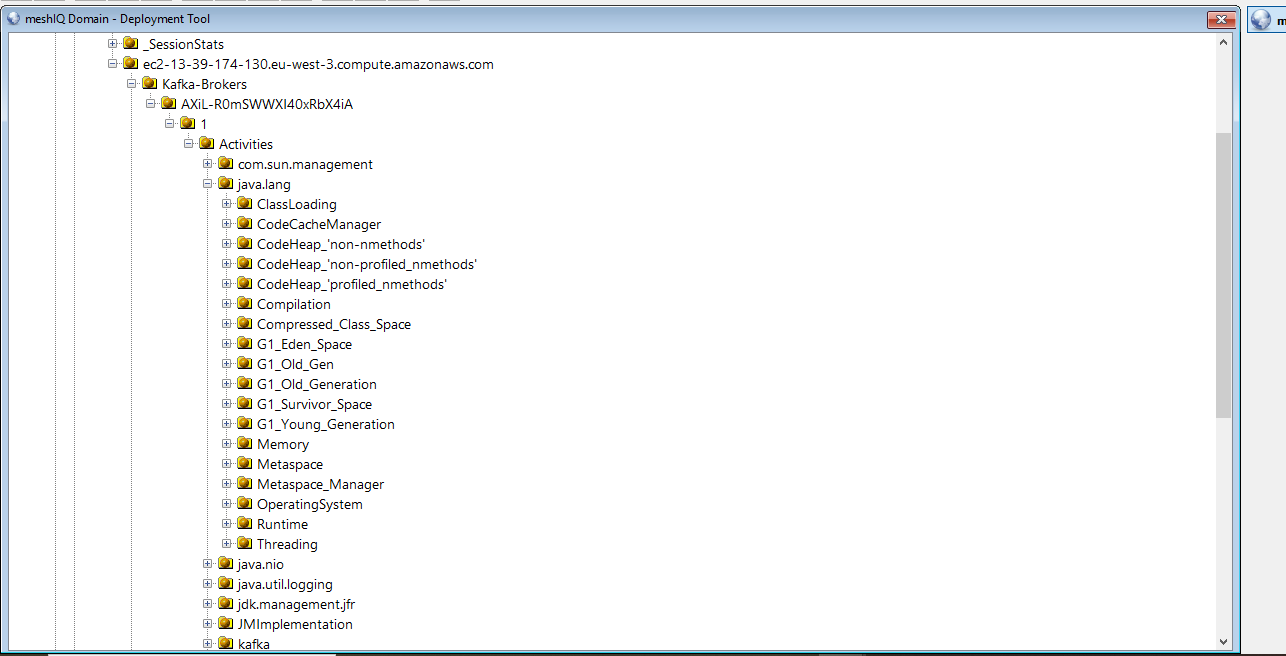Click the tree scrollbar up arrow

click(1224, 42)
